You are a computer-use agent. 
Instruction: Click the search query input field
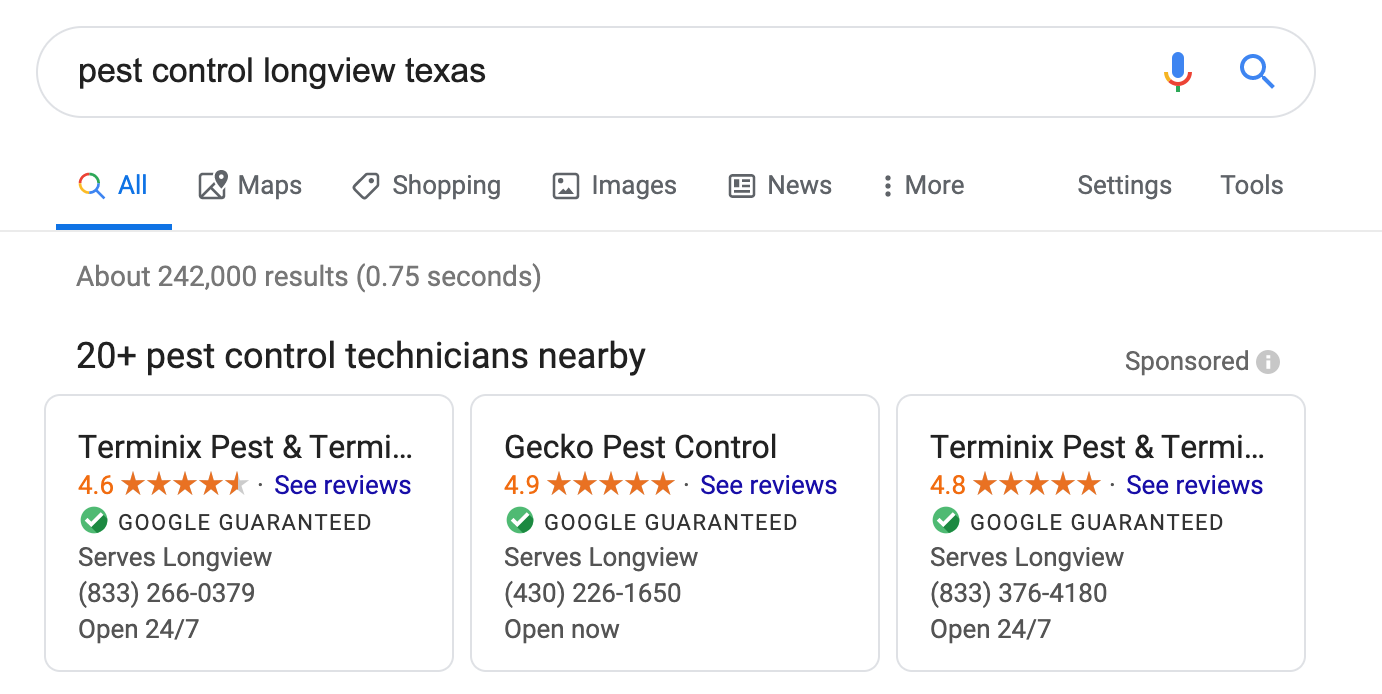click(x=600, y=72)
